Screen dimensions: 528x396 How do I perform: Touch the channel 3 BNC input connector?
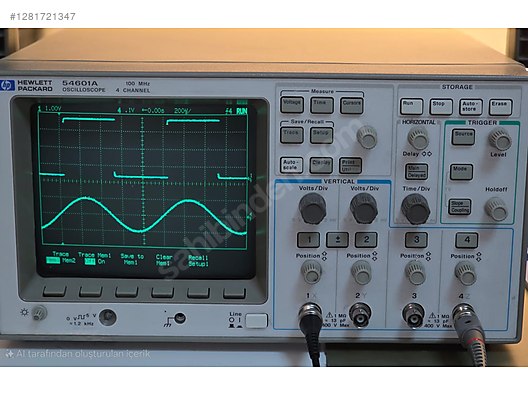pos(414,315)
